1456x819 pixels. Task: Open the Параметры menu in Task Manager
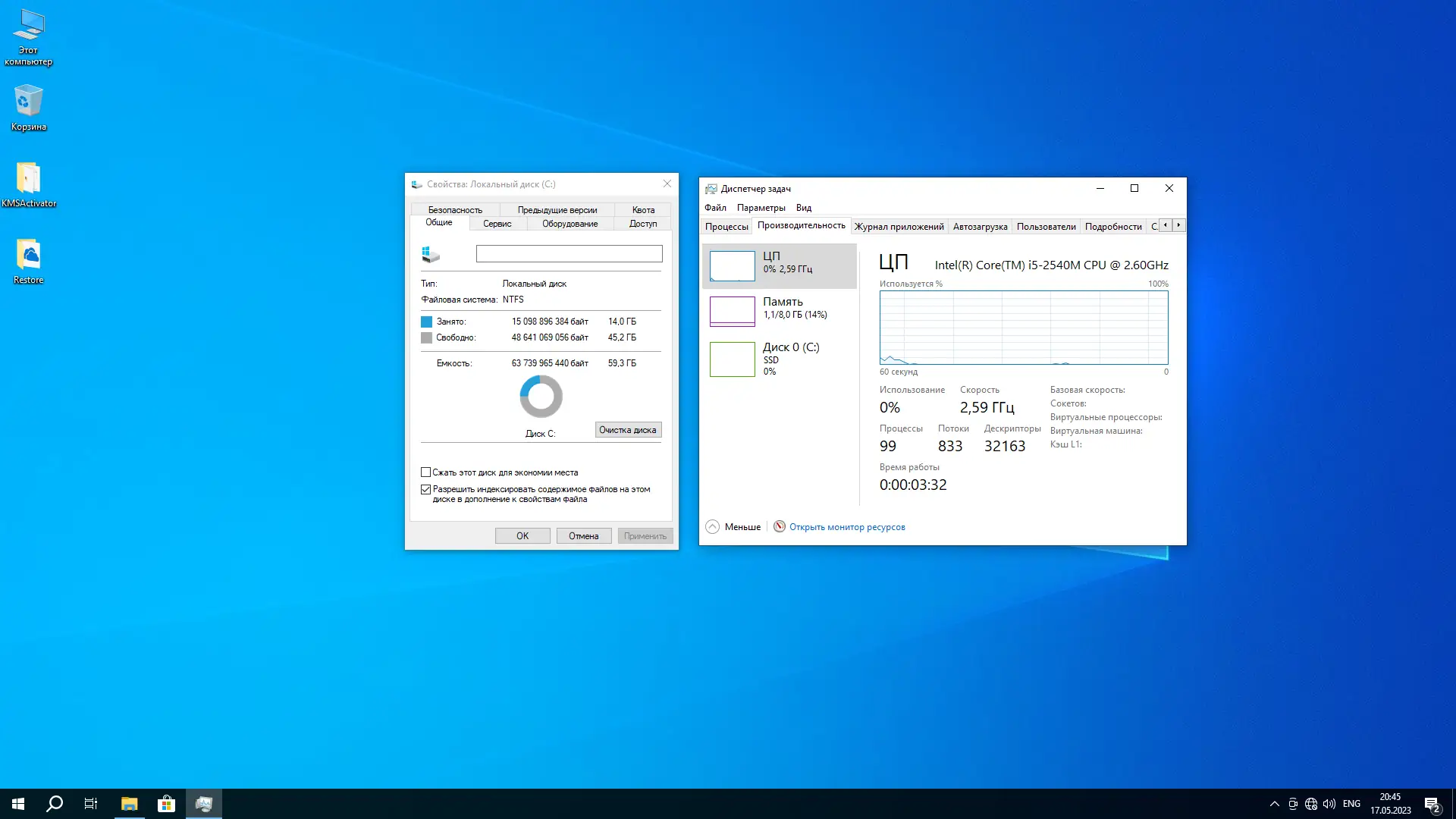pyautogui.click(x=761, y=208)
